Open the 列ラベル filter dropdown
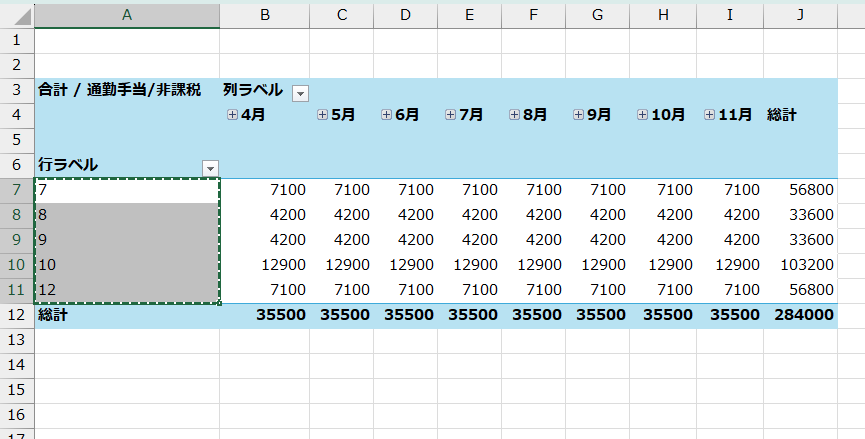 [x=300, y=93]
